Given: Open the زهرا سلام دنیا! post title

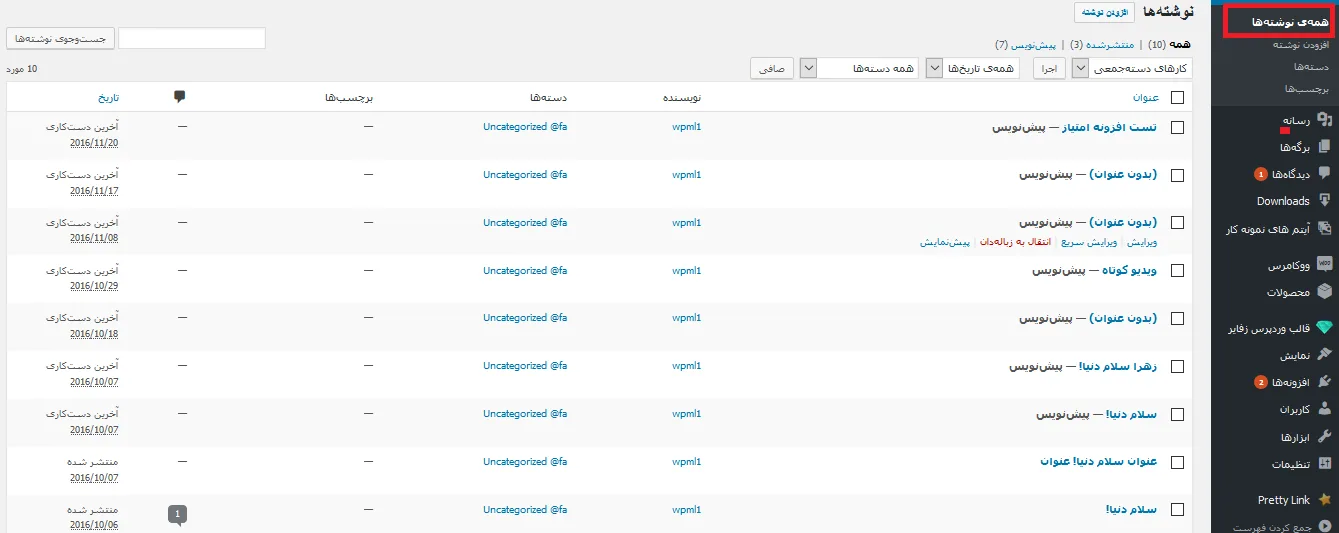Looking at the screenshot, I should 1115,367.
